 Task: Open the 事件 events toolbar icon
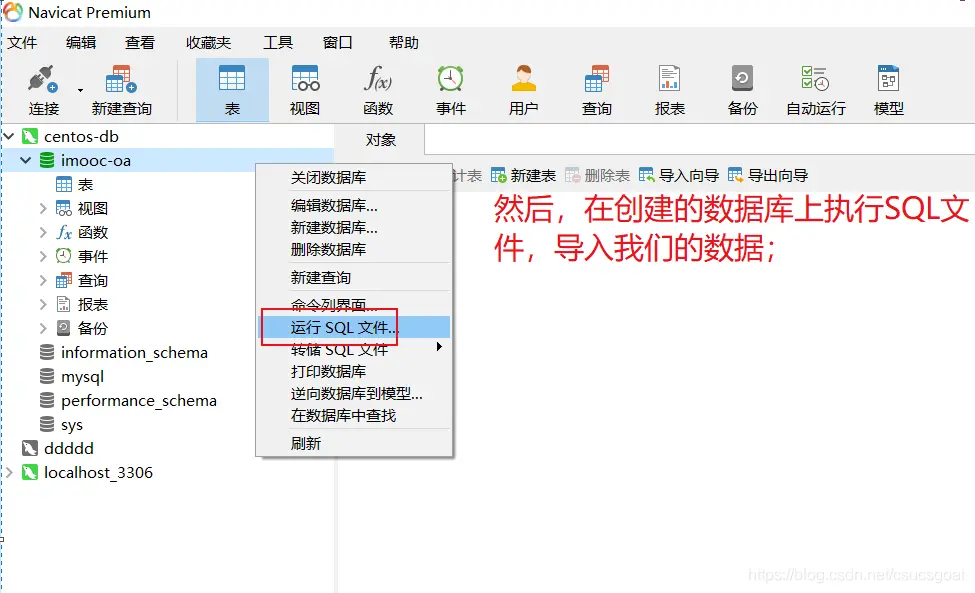[x=450, y=91]
